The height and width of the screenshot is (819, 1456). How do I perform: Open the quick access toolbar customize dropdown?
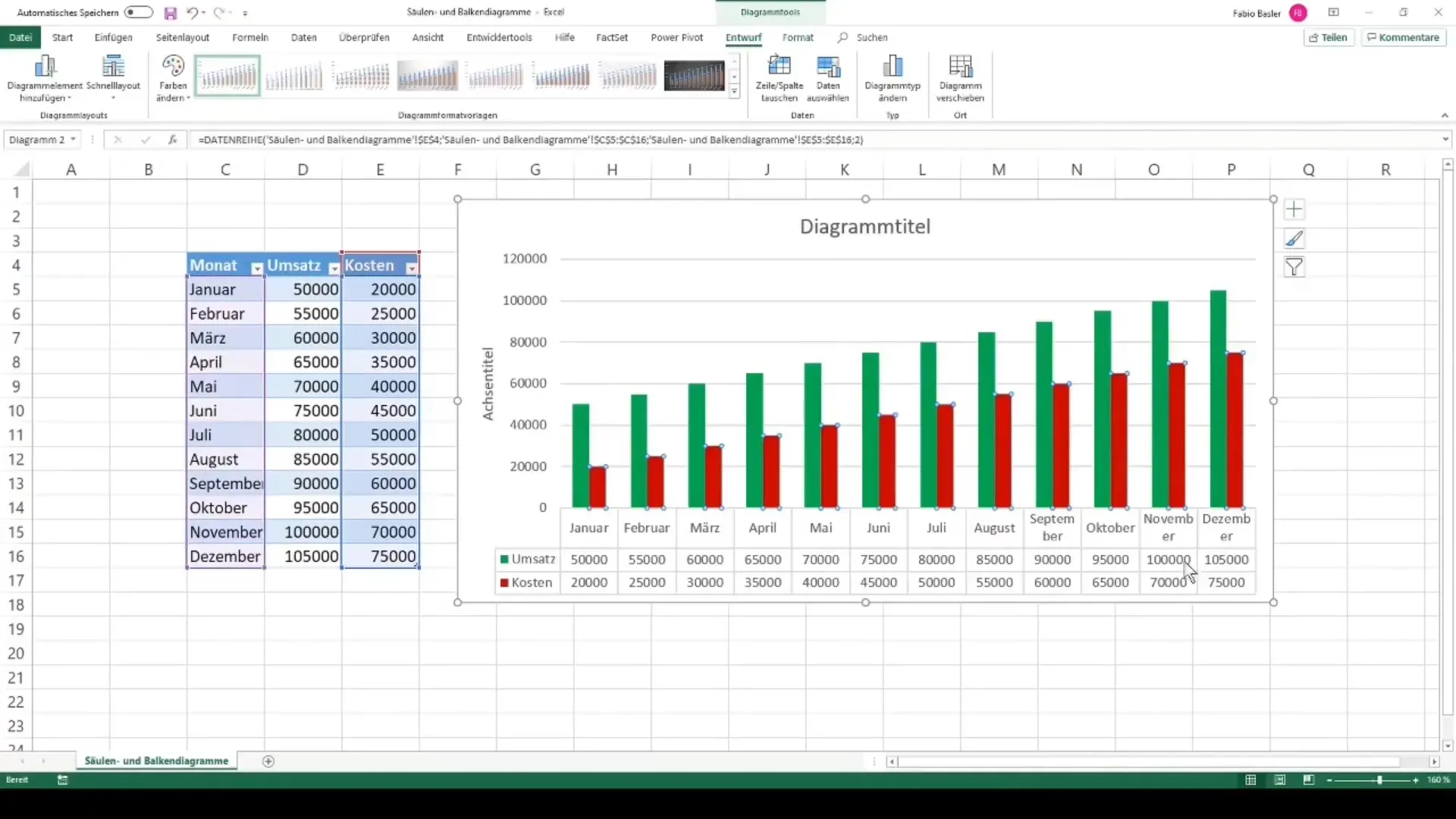click(245, 13)
